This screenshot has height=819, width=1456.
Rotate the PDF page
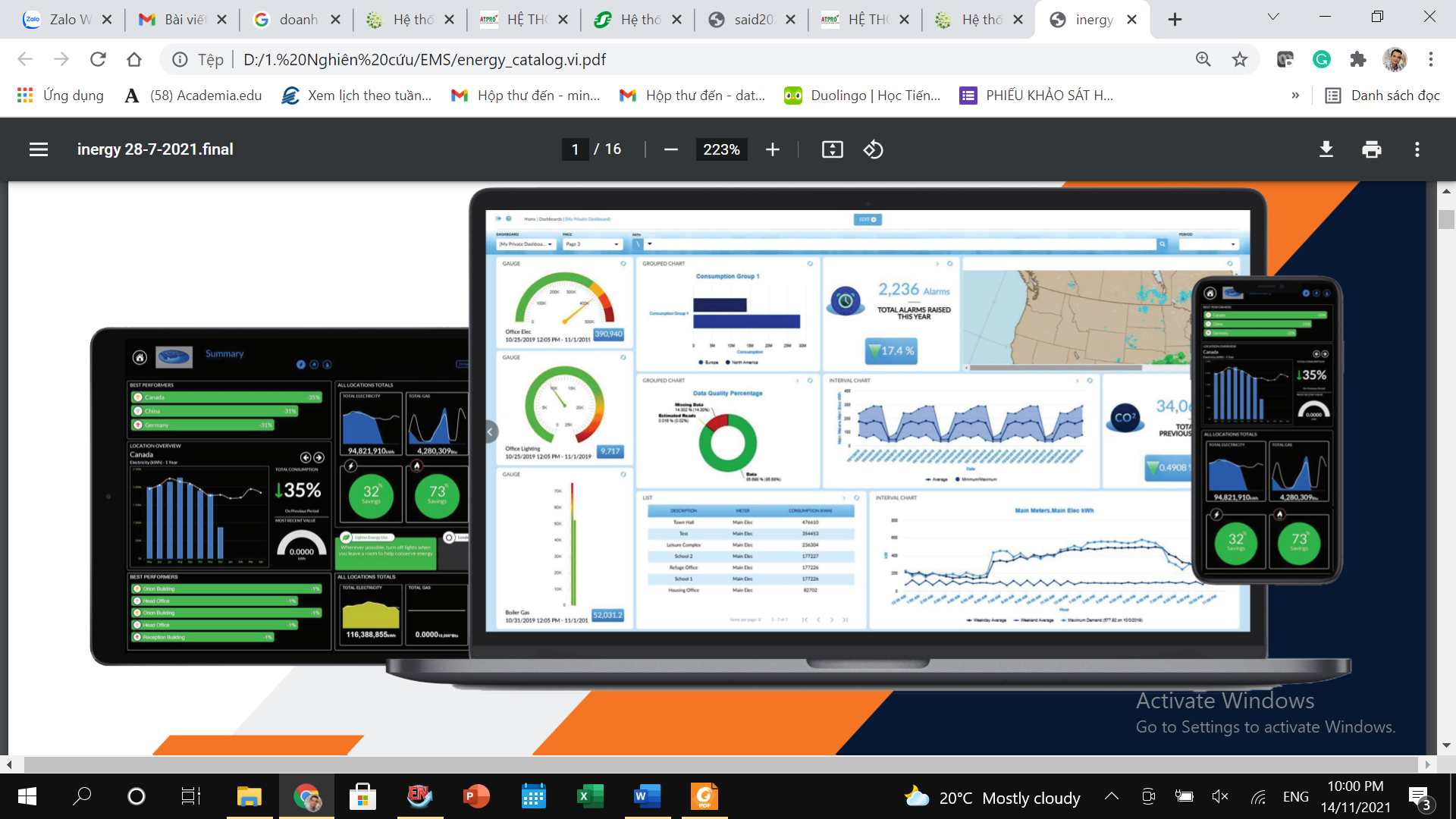click(x=873, y=149)
